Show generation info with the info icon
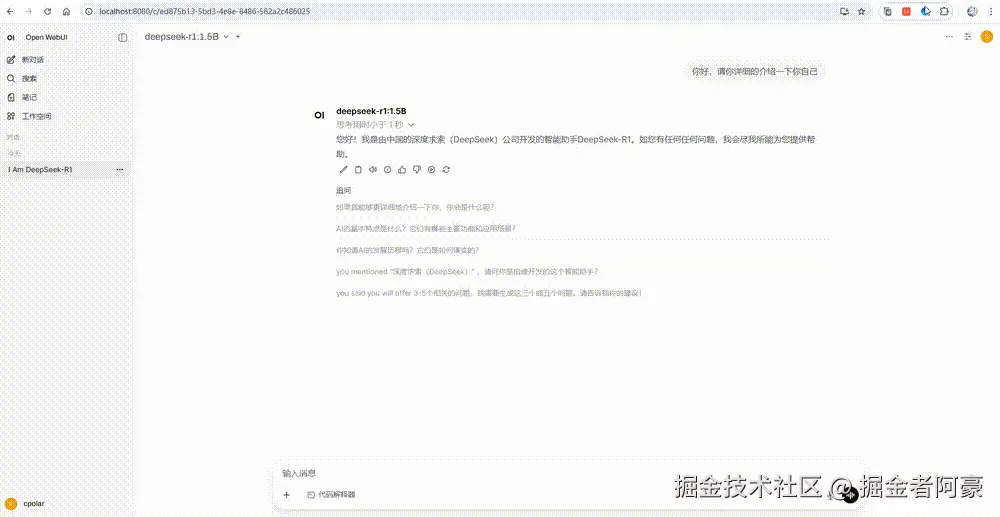The height and width of the screenshot is (517, 1000). pyautogui.click(x=387, y=170)
